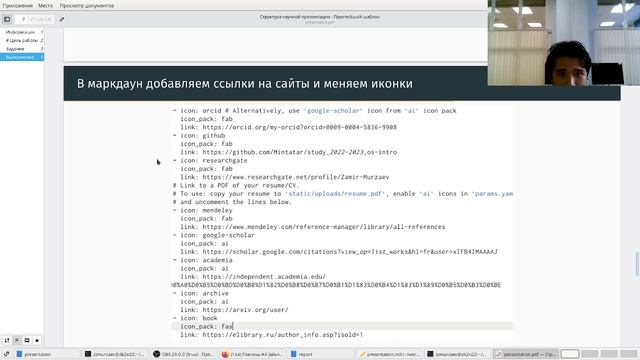Open the Просмотр документов menu
Screen dimensions: 640x360
pyautogui.click(x=87, y=6)
